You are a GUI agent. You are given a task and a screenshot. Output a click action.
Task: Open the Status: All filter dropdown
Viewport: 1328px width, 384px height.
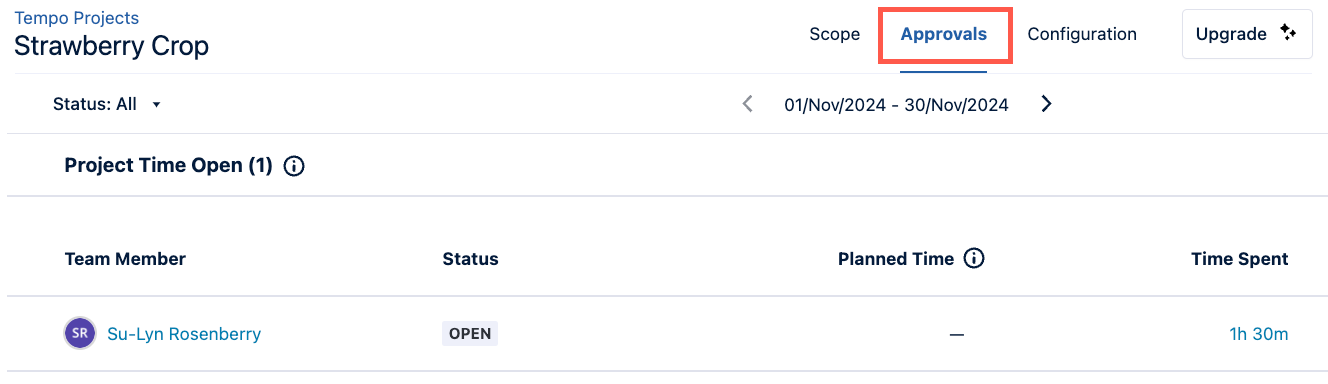click(107, 104)
